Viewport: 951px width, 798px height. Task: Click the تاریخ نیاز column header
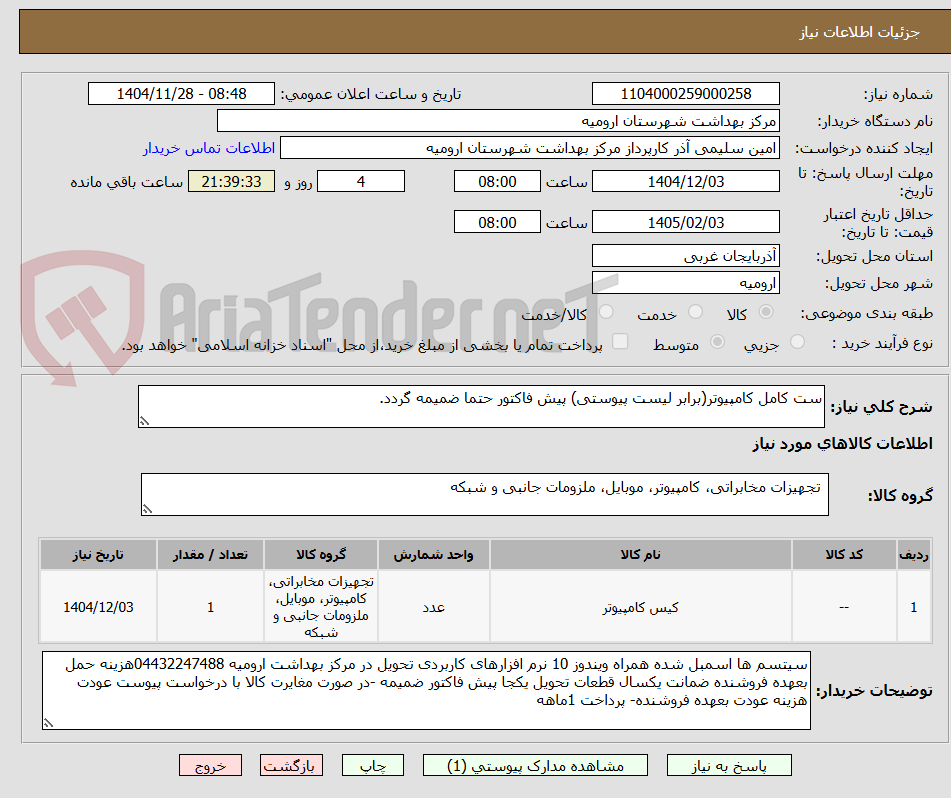[98, 554]
